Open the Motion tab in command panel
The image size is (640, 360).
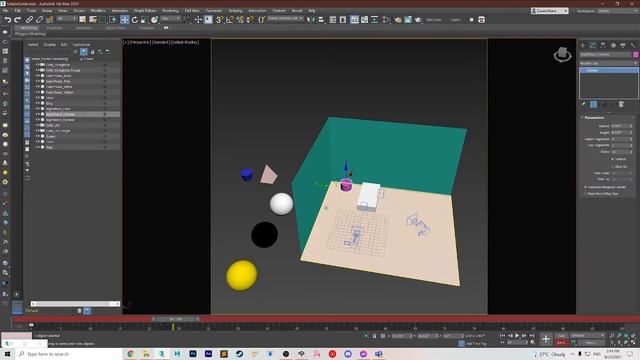pyautogui.click(x=613, y=45)
